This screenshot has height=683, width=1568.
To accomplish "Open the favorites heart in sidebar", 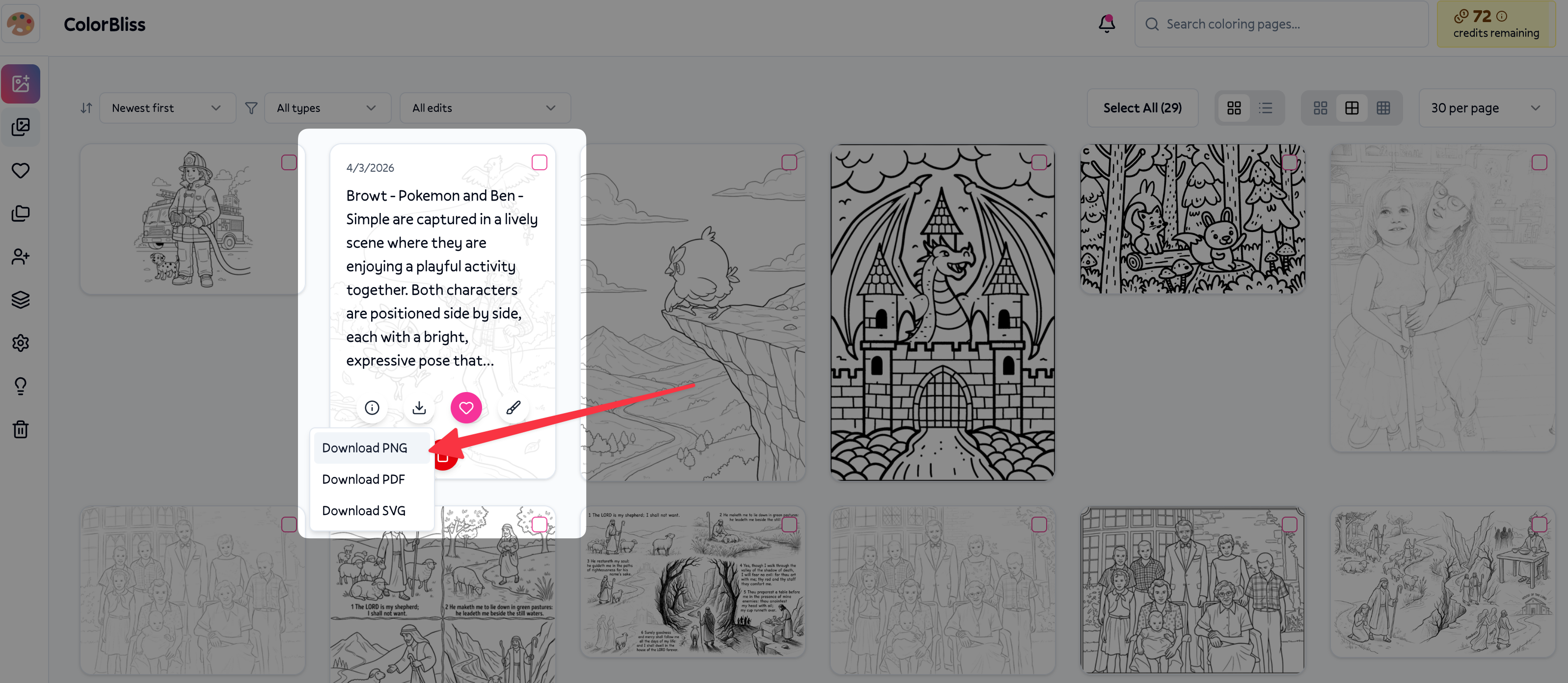I will pyautogui.click(x=21, y=170).
